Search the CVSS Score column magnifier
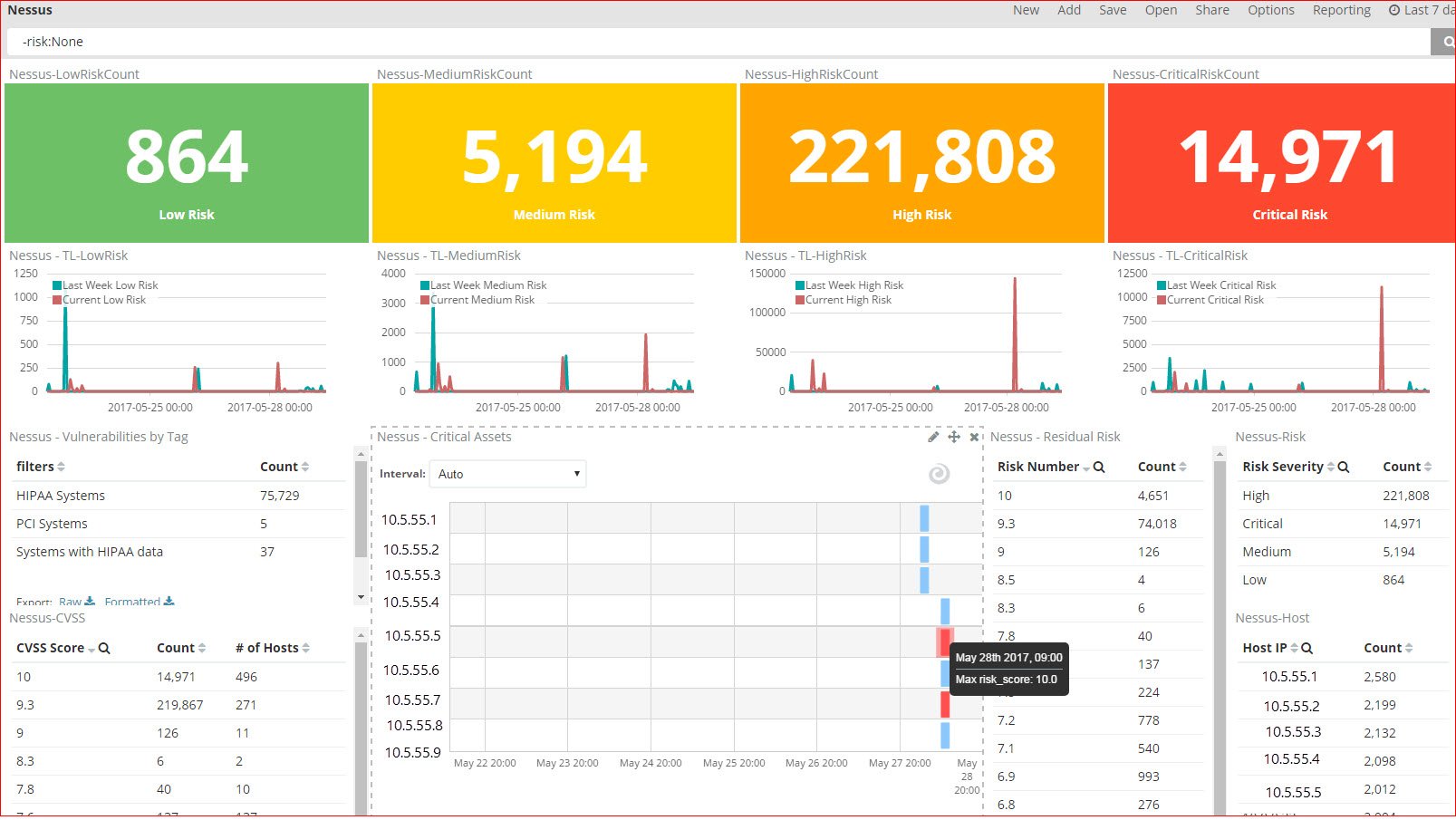 104,648
